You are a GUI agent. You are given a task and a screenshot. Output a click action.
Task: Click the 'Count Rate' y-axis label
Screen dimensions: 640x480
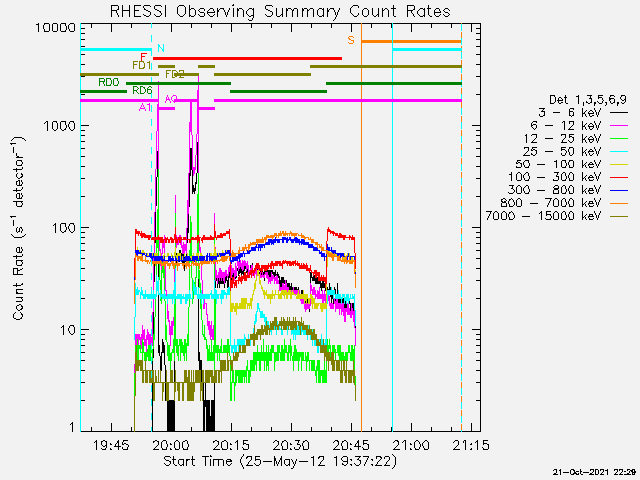(x=19, y=229)
